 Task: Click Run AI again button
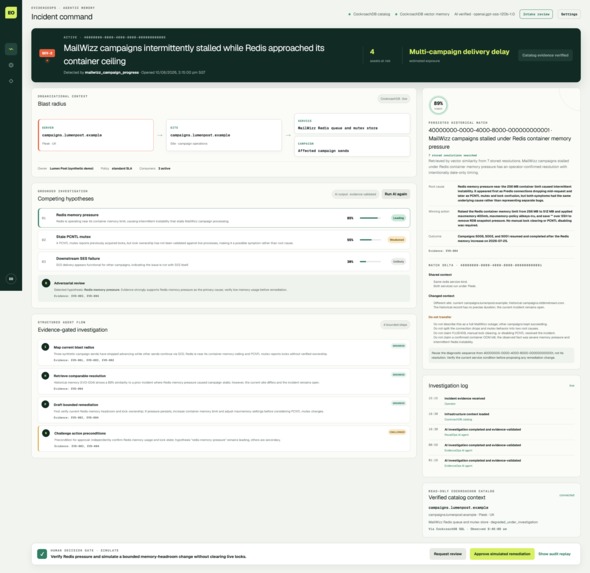[395, 194]
